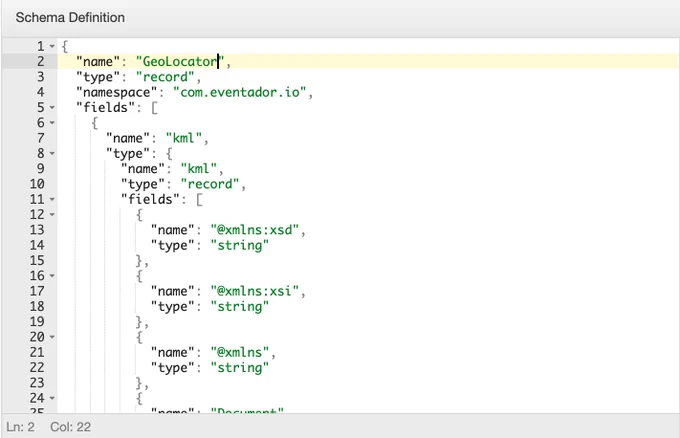
Task: Collapse the "fields" array at line 5
Action: coord(52,107)
